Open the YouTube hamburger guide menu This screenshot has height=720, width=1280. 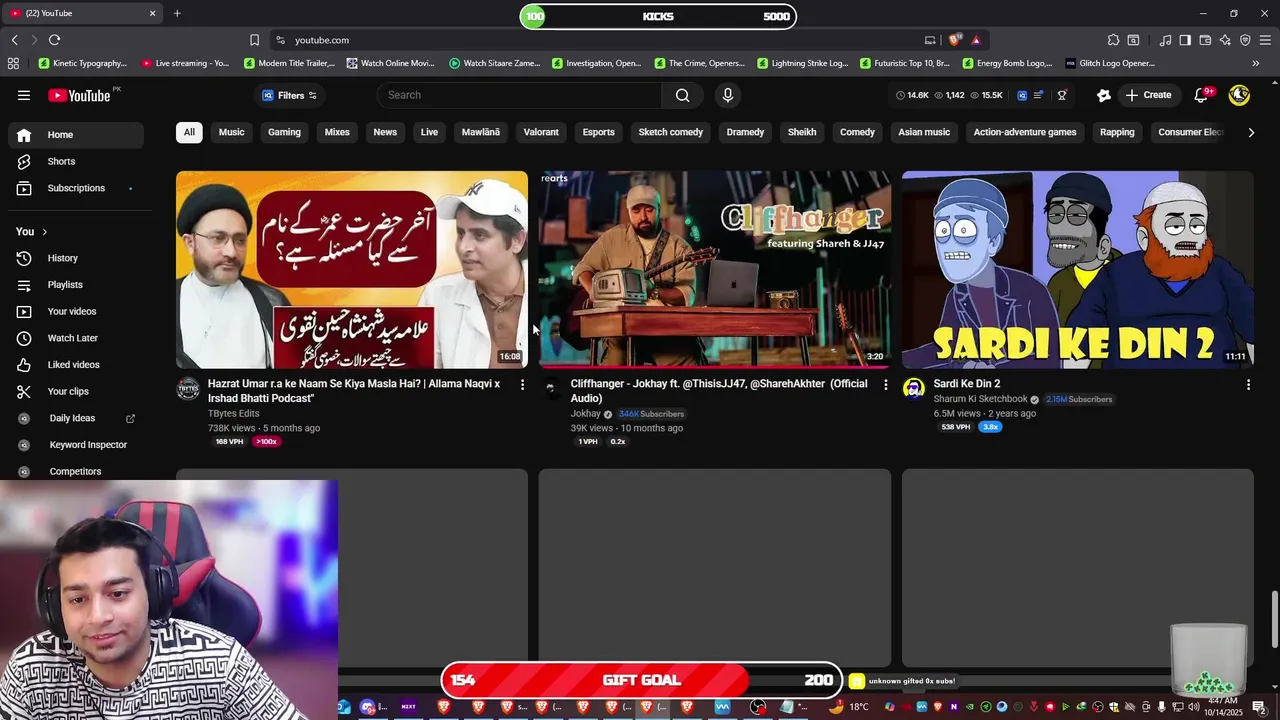[24, 95]
